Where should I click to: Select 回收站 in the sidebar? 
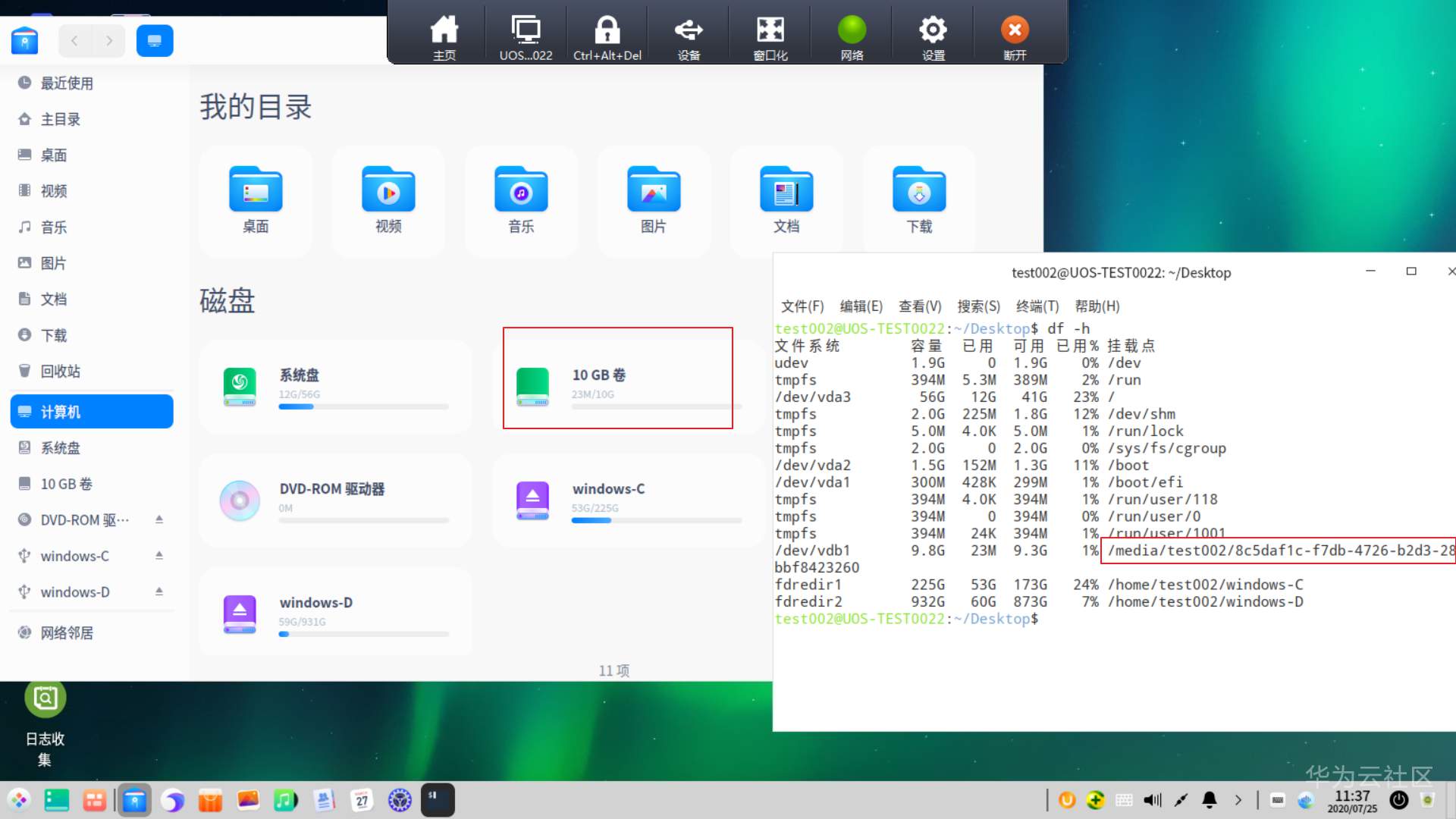[60, 371]
